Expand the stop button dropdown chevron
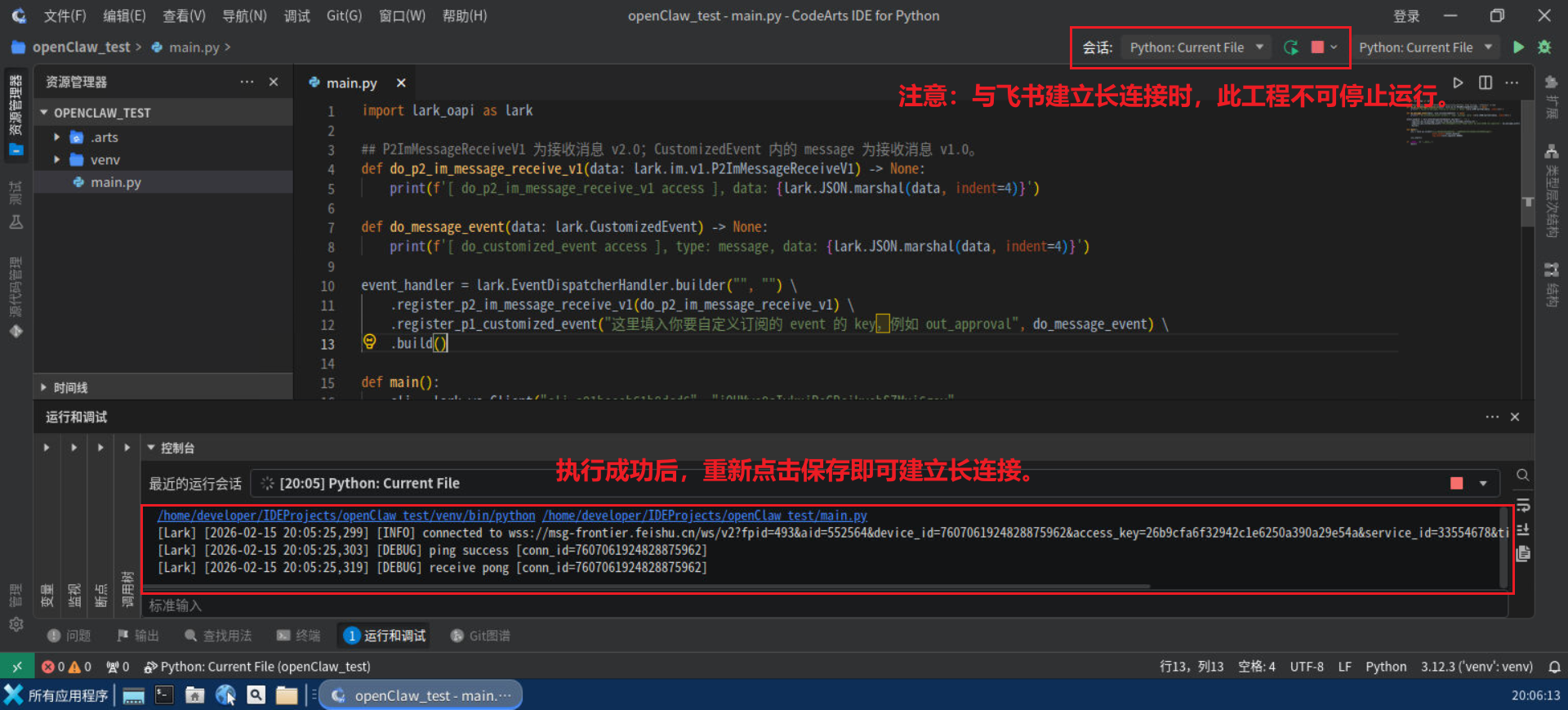The width and height of the screenshot is (1568, 710). tap(1334, 47)
